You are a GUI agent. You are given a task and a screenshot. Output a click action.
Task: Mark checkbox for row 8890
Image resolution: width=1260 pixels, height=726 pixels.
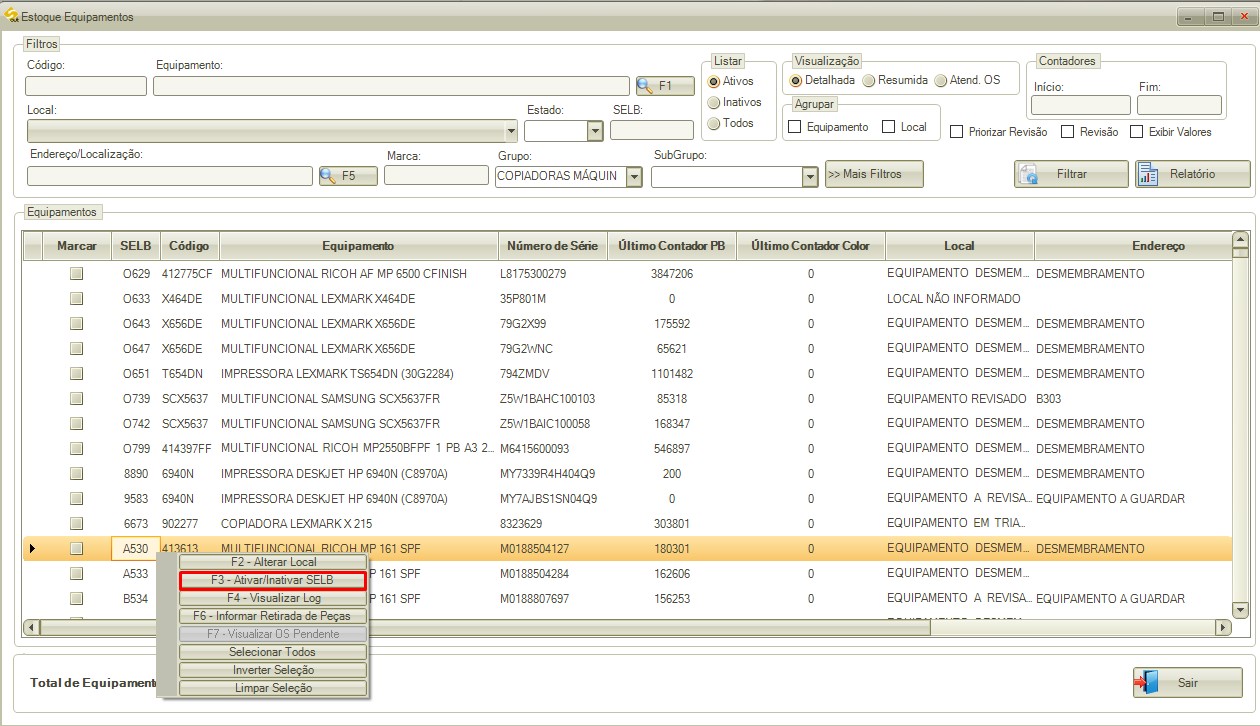pos(76,474)
